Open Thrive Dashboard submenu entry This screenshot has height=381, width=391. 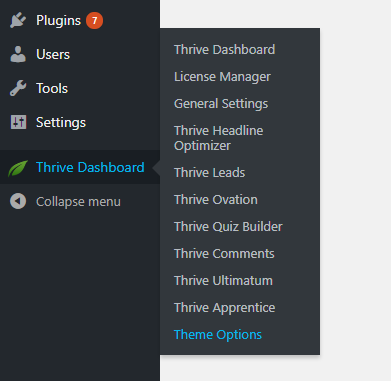pyautogui.click(x=224, y=50)
